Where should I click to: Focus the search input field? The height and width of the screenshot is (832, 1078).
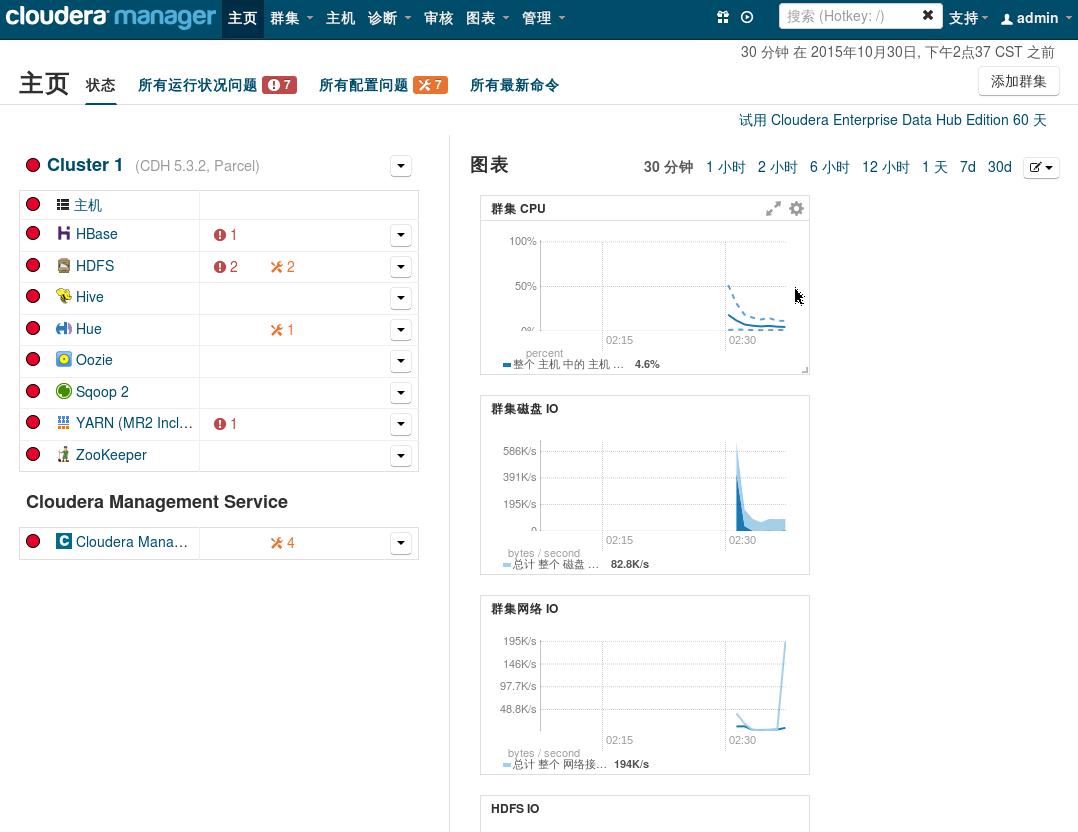click(x=848, y=16)
